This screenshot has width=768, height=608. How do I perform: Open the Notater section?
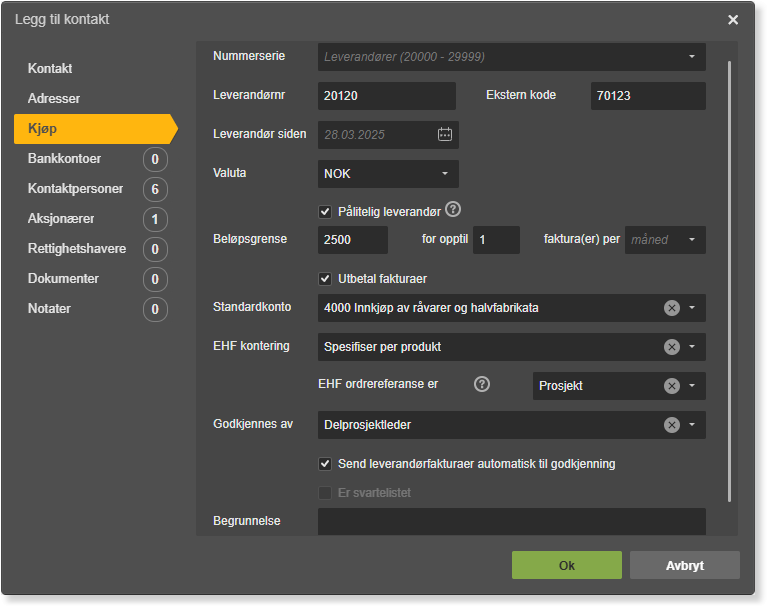(x=49, y=309)
